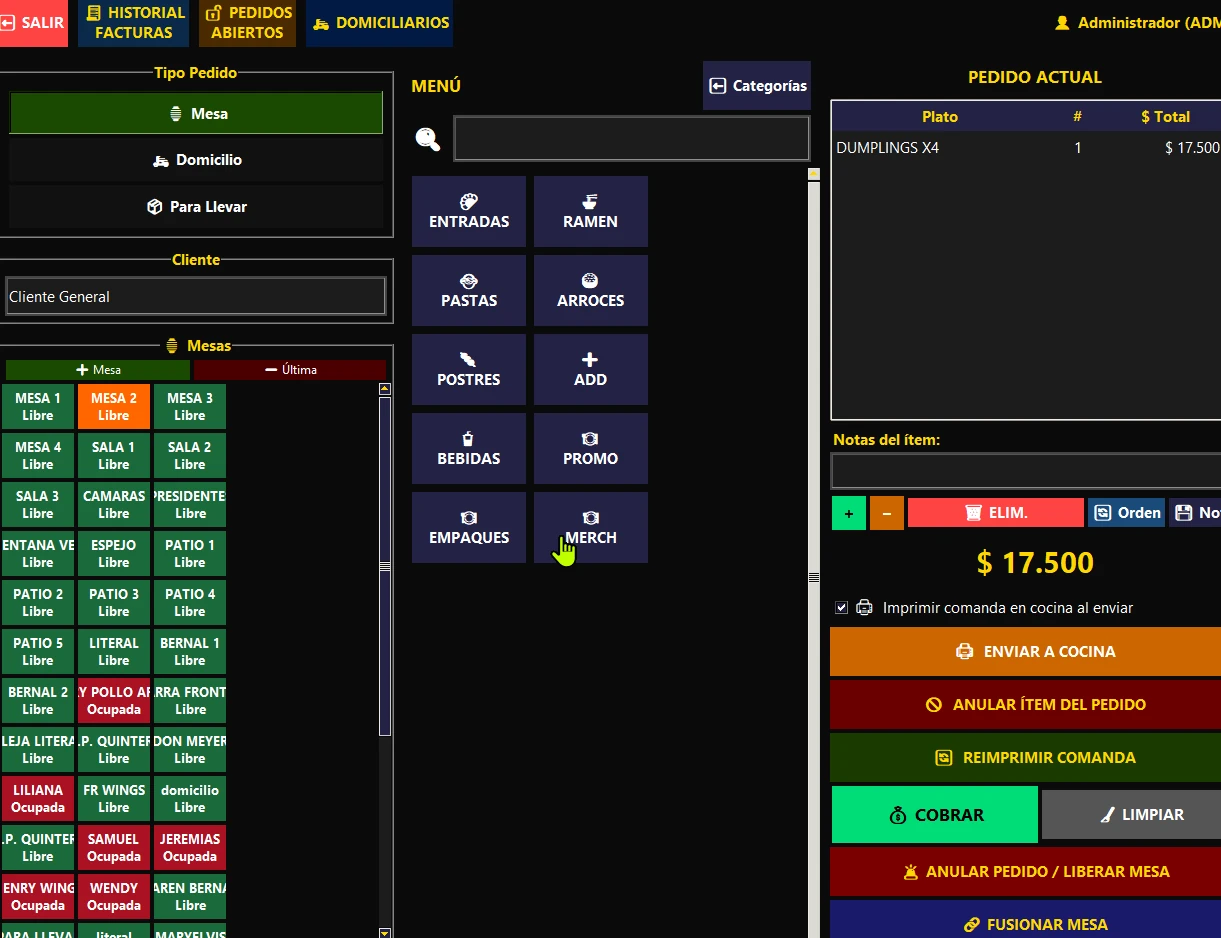This screenshot has height=938, width=1221.
Task: Select the PASTAS category tile
Action: [469, 291]
